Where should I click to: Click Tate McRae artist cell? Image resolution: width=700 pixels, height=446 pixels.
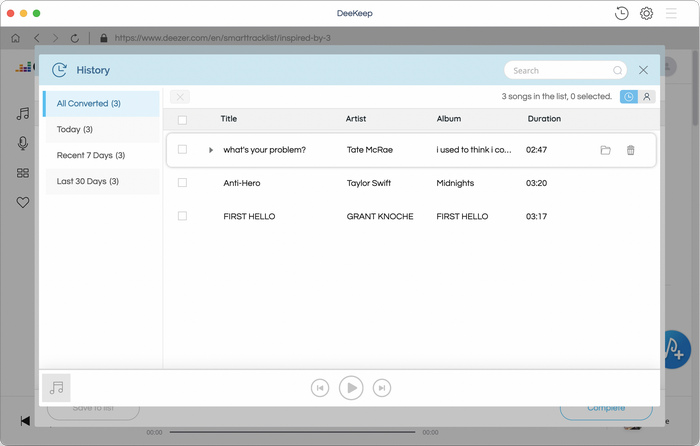click(370, 150)
